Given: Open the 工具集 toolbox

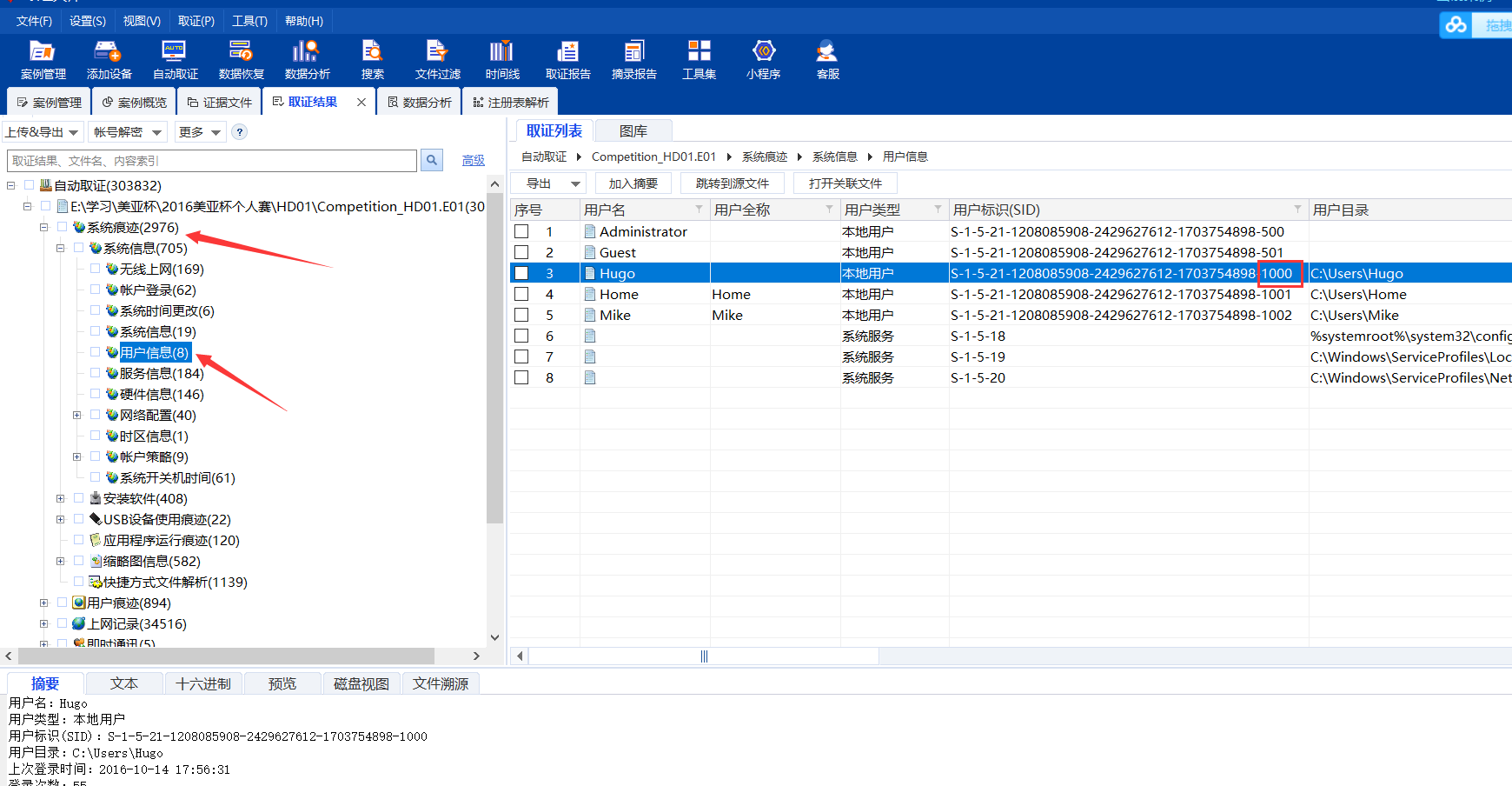Looking at the screenshot, I should click(699, 60).
